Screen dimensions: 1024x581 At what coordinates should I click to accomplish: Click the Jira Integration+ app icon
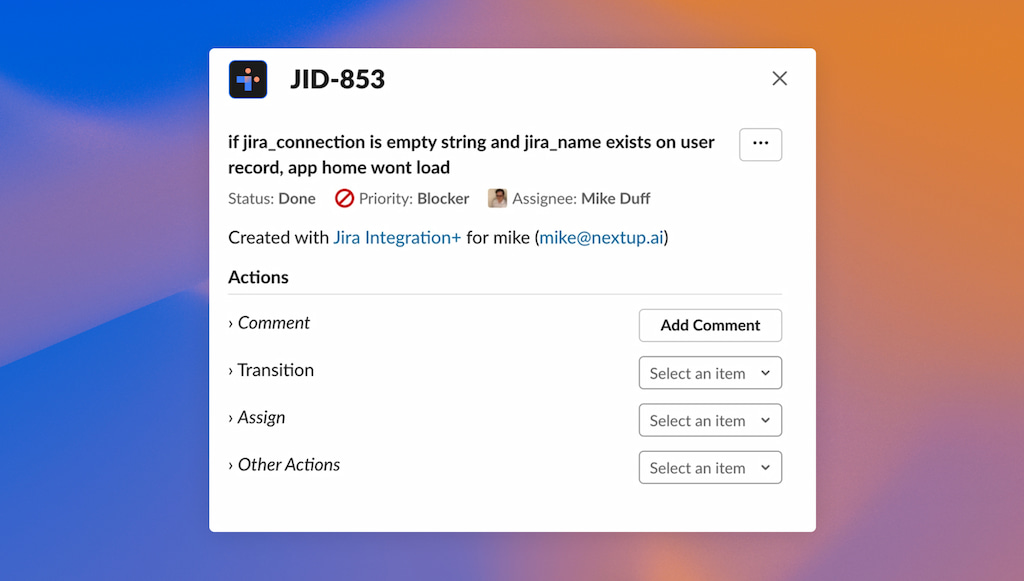247,79
